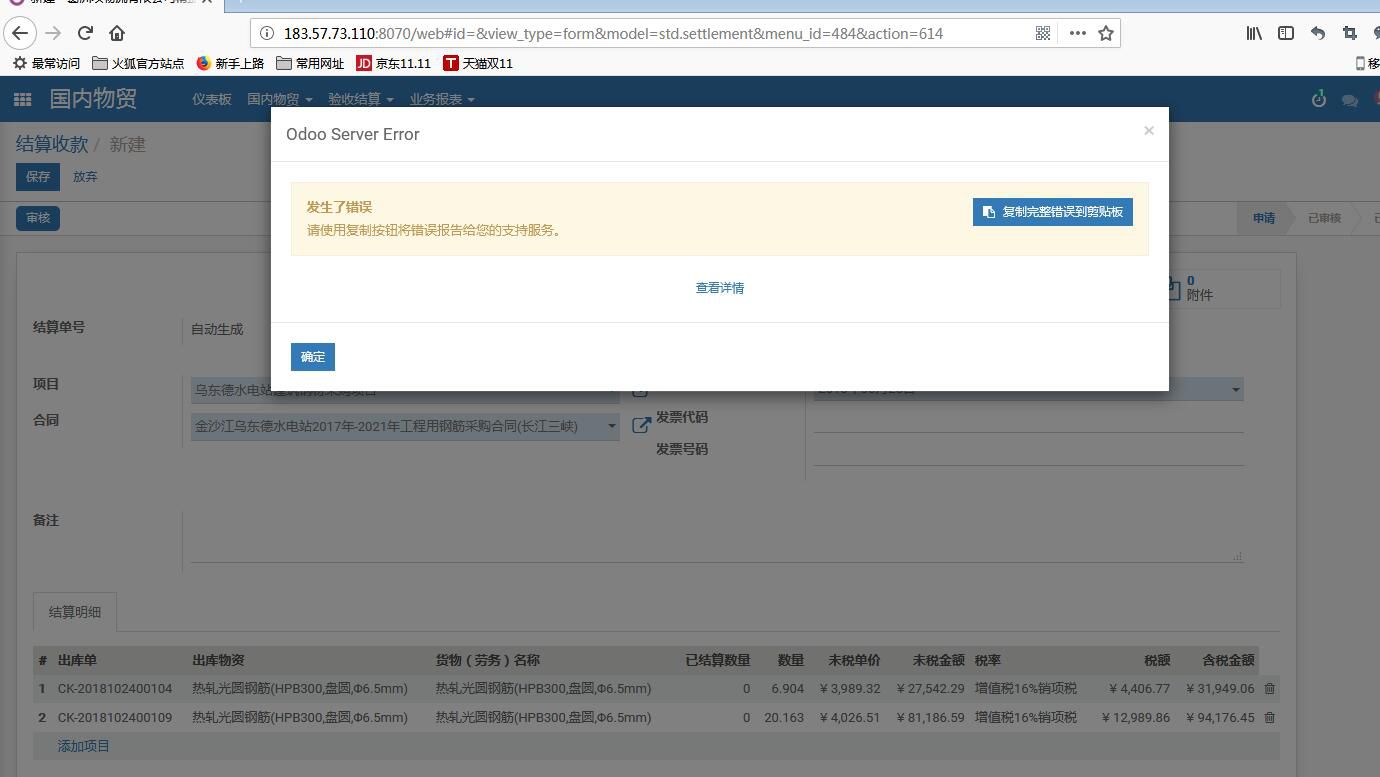Close the Odoo Server Error dialog

pos(1148,131)
